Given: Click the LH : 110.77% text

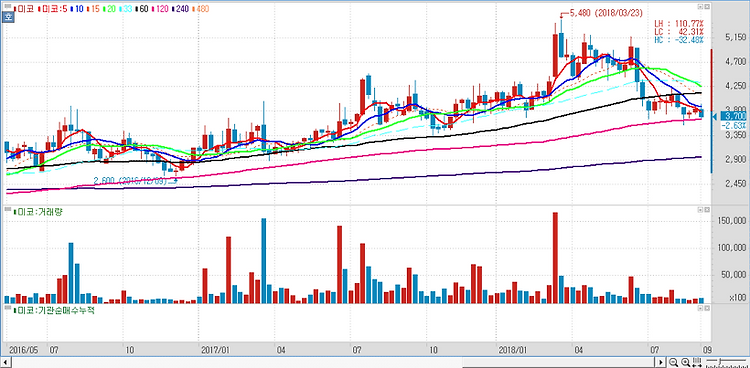Looking at the screenshot, I should (x=679, y=23).
